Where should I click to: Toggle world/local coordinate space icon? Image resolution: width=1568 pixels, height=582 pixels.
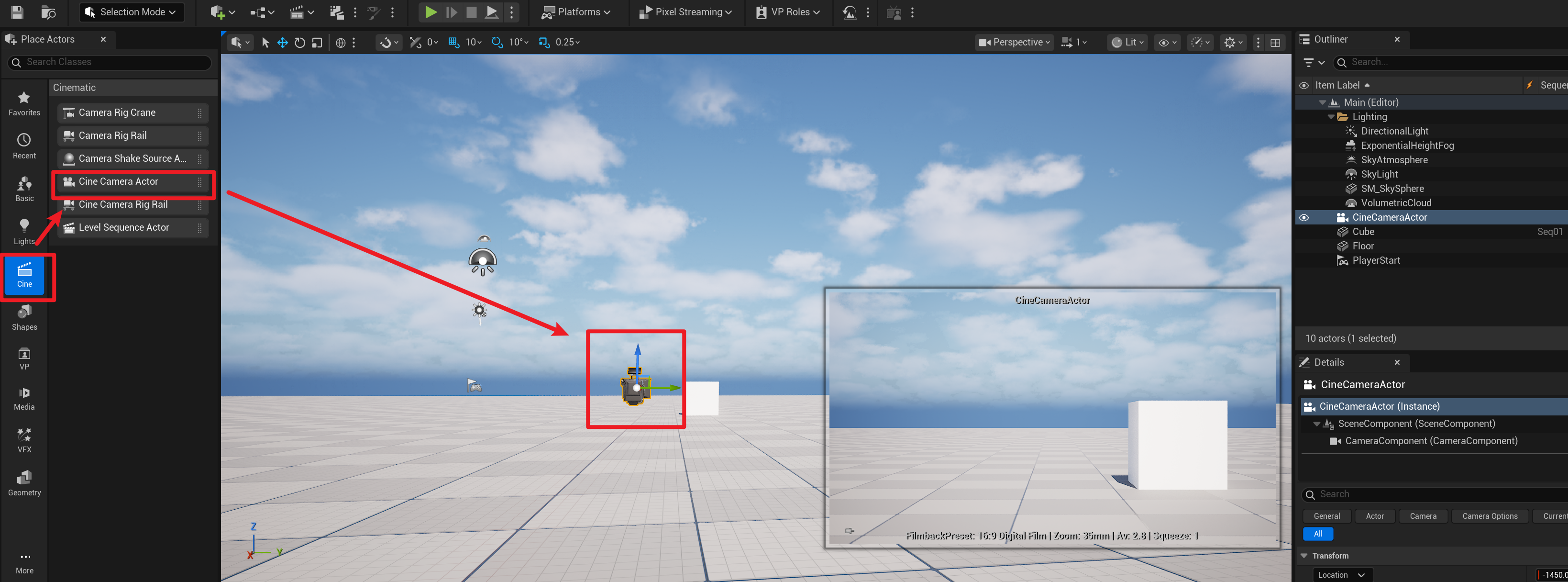point(340,42)
